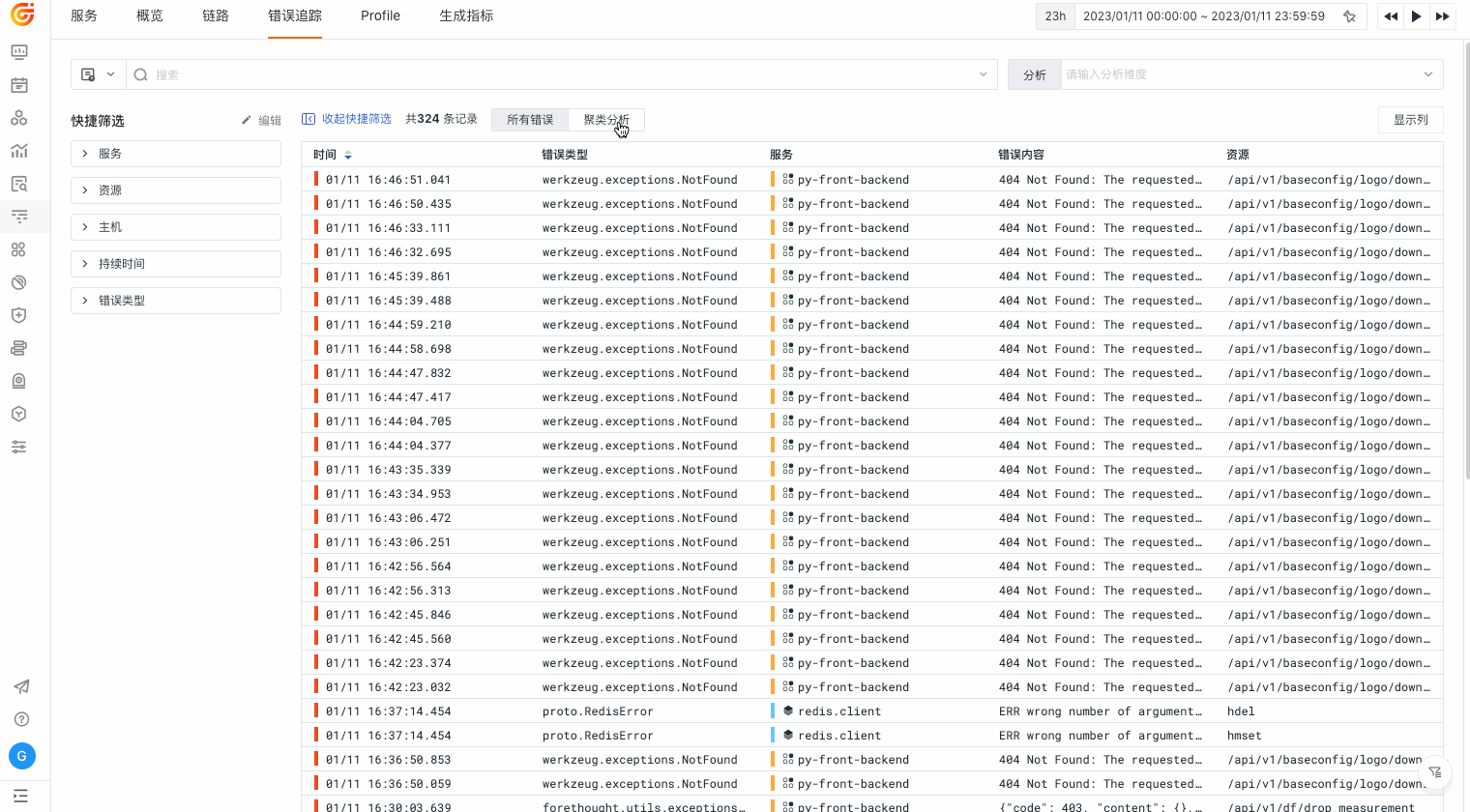Select the 错误追踪 tab
Viewport: 1470px width, 812px height.
295,16
